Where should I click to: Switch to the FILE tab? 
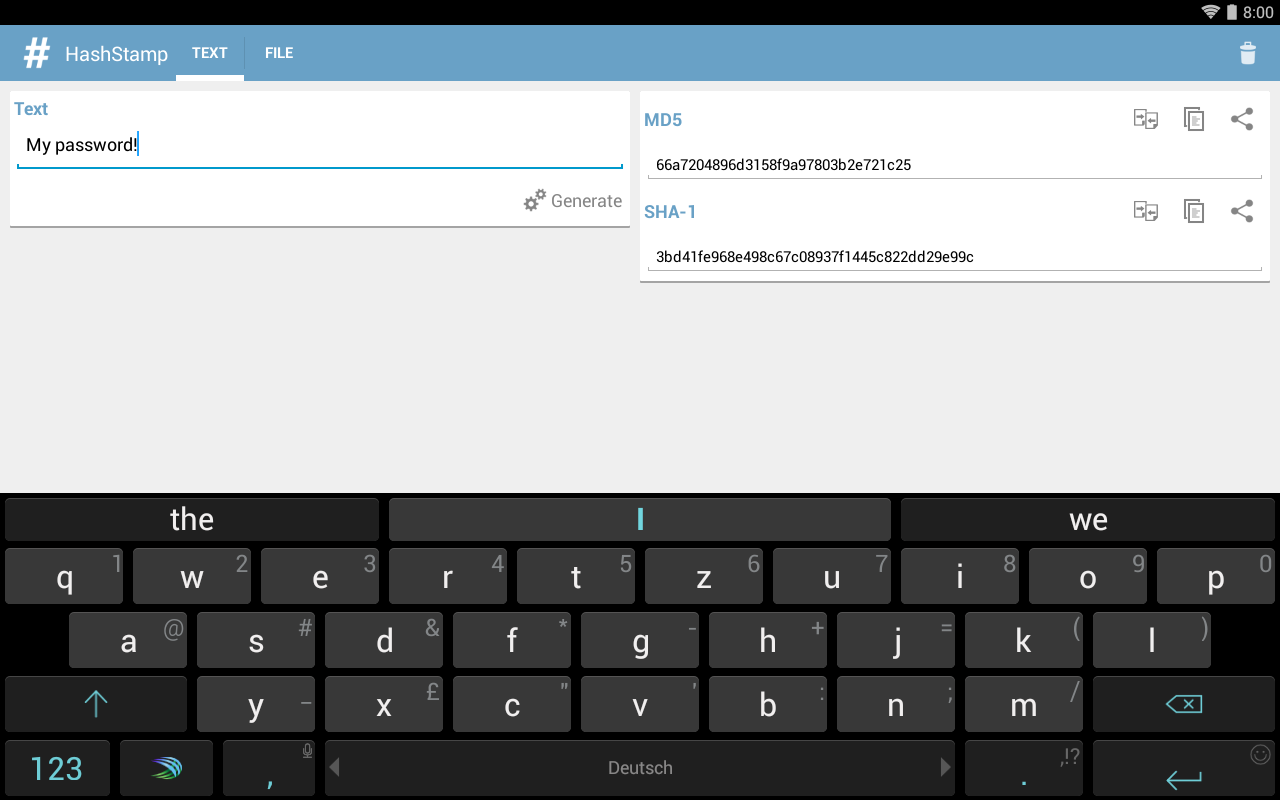[x=279, y=53]
